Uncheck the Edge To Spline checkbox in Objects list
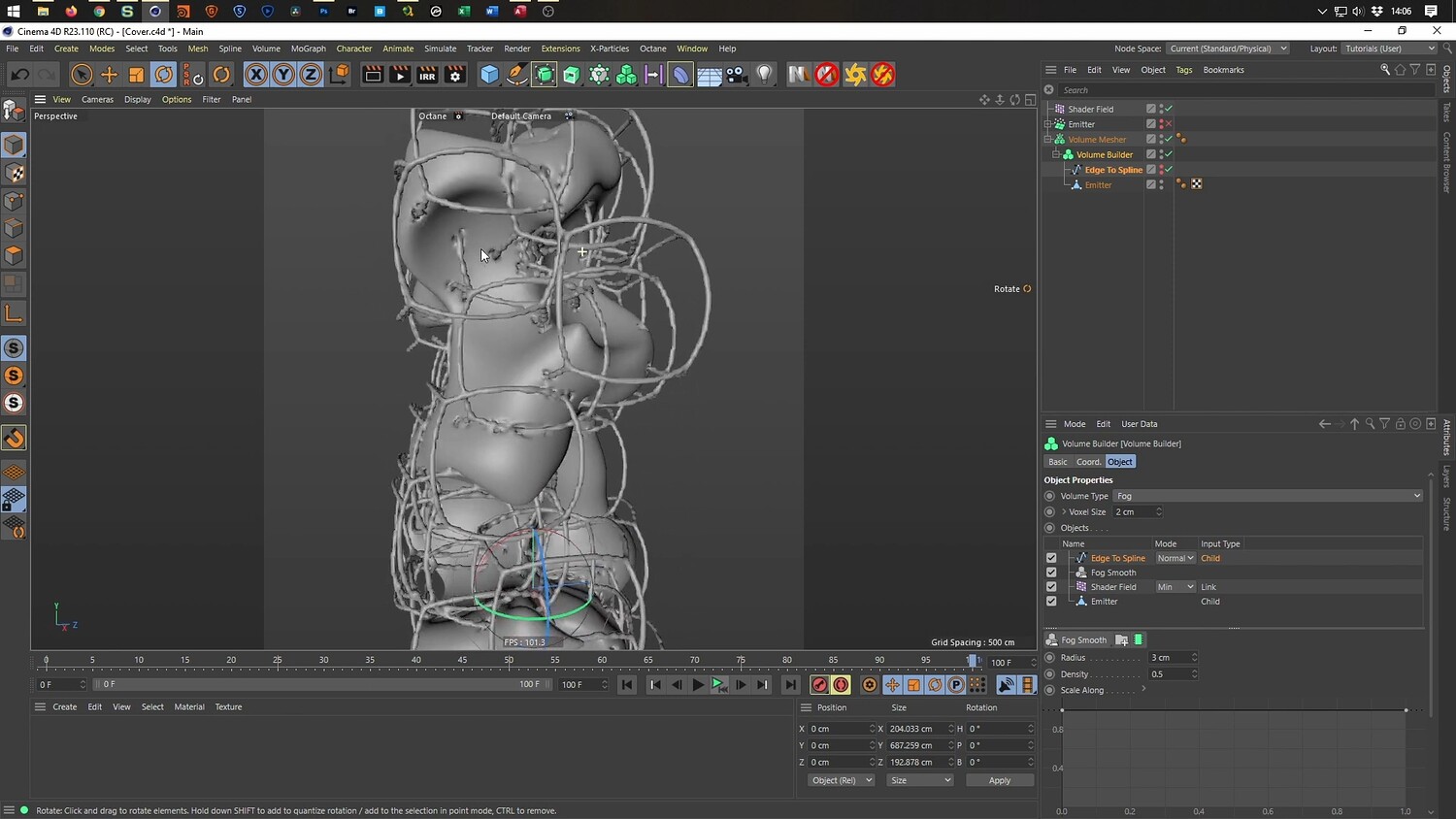 [x=1051, y=558]
